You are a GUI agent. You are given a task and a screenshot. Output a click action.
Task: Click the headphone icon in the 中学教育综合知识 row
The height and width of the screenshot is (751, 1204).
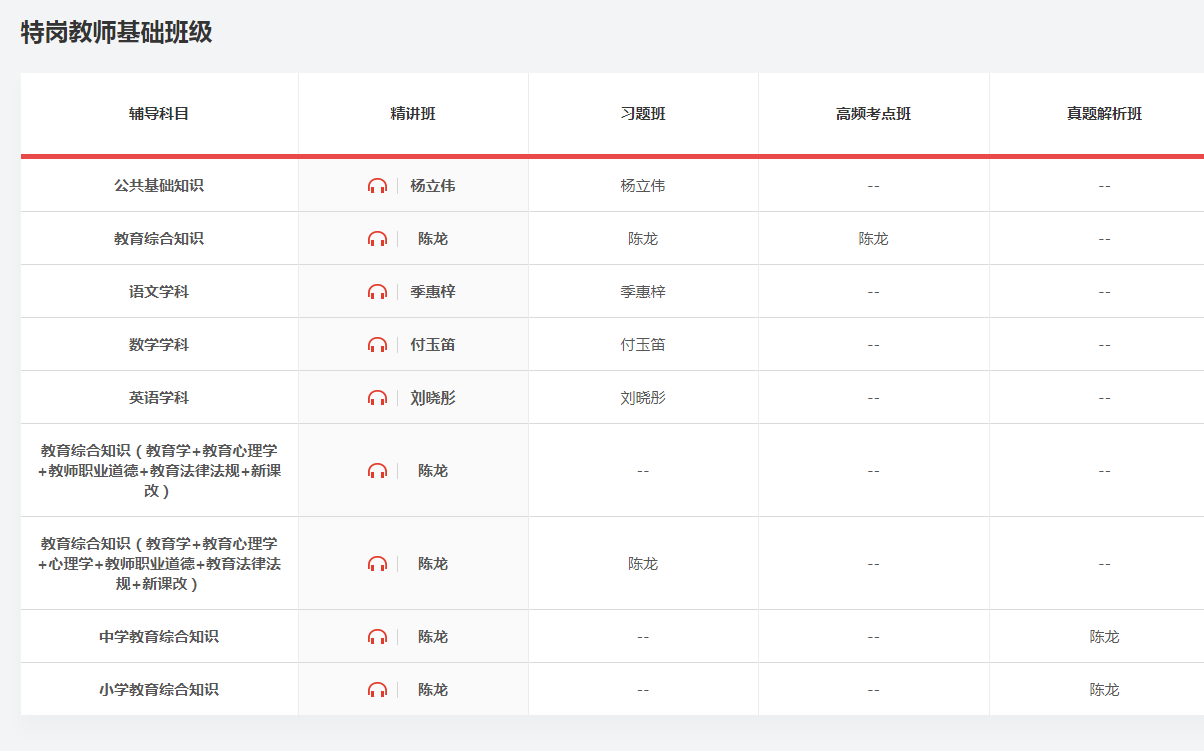click(x=377, y=637)
